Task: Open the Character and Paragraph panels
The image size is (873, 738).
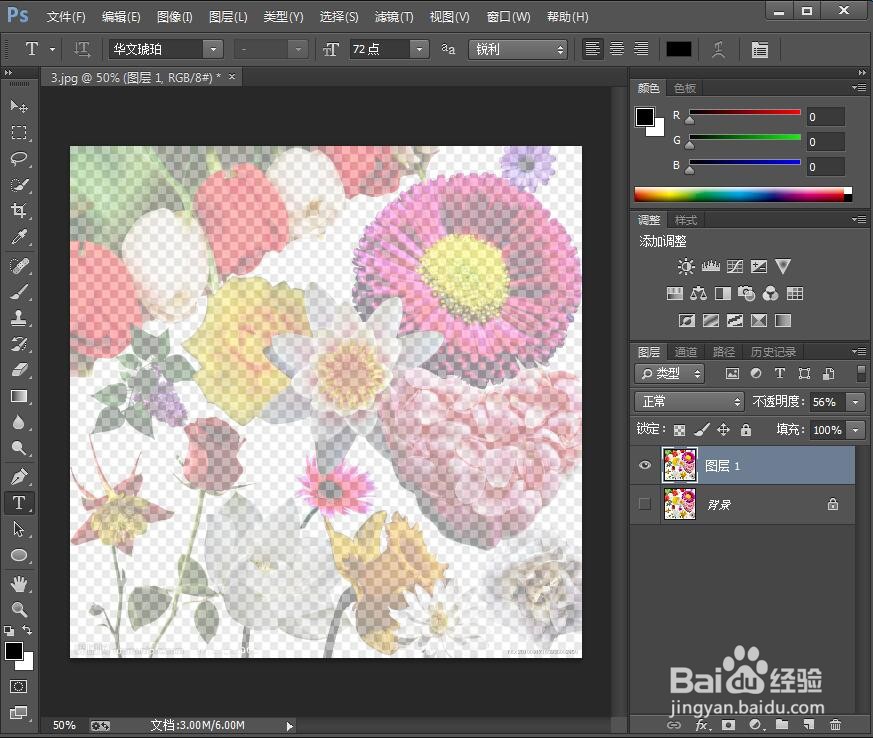Action: coord(759,50)
